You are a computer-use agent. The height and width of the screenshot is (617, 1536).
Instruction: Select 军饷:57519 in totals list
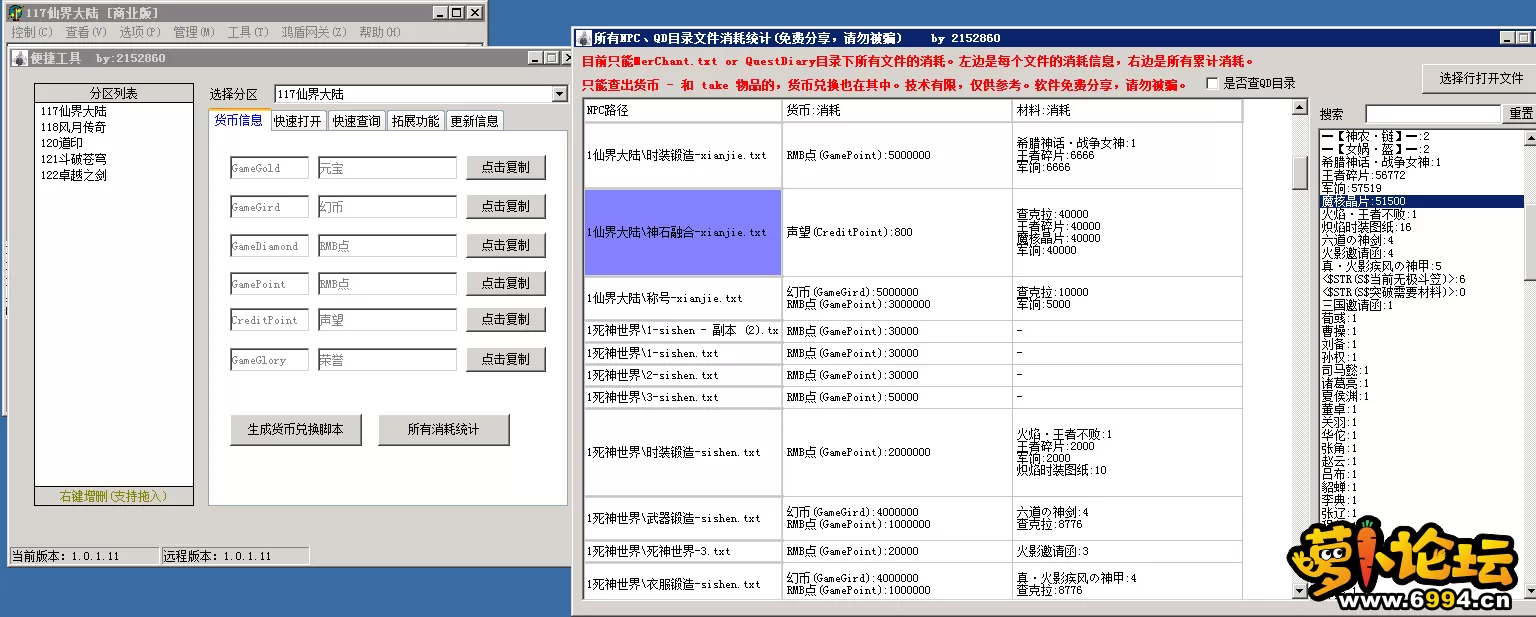(1421, 188)
